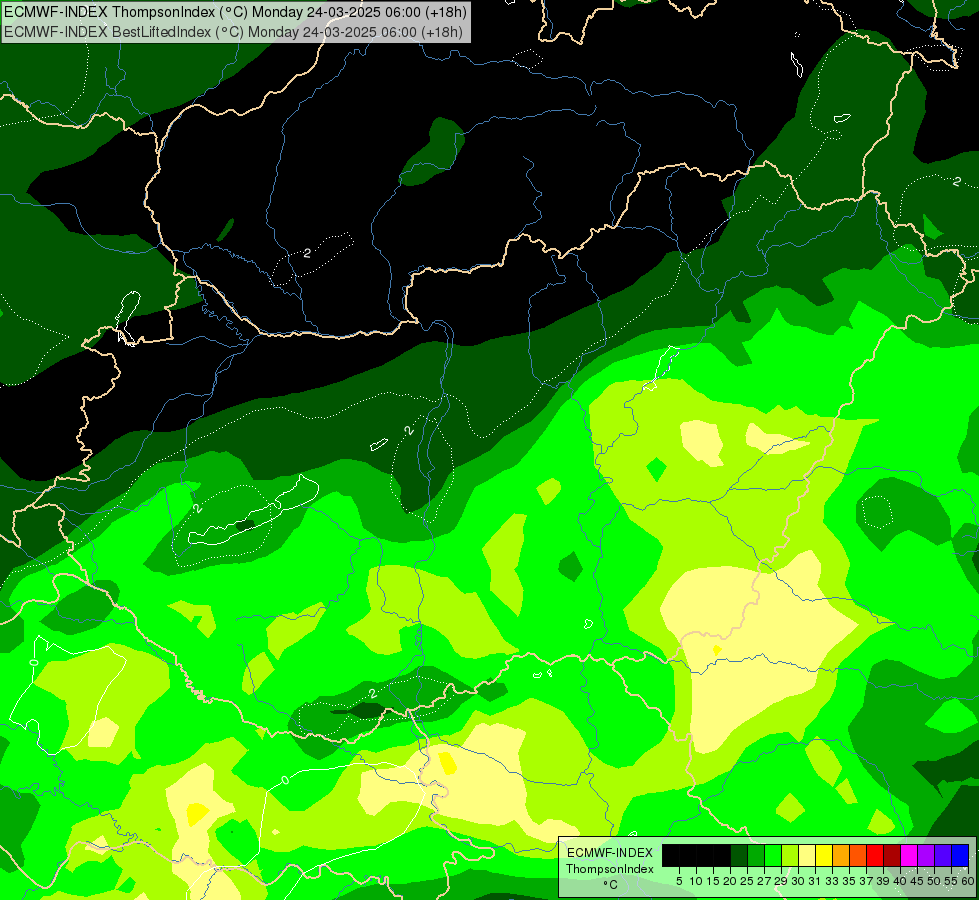Screen dimensions: 979x900
Task: Select the orange-red 35–37 legend swatch
Action: click(x=858, y=855)
